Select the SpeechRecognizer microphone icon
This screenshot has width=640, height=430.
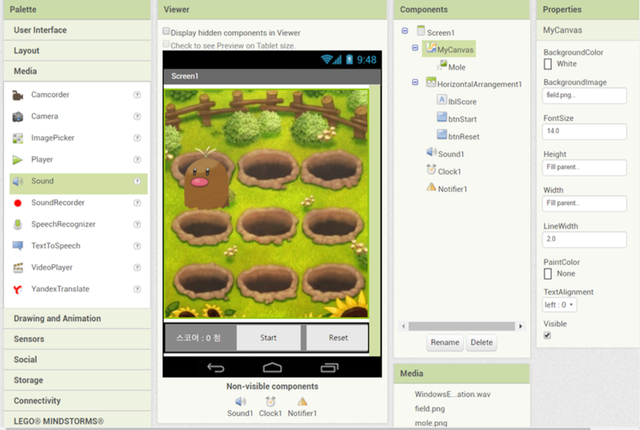tap(18, 224)
